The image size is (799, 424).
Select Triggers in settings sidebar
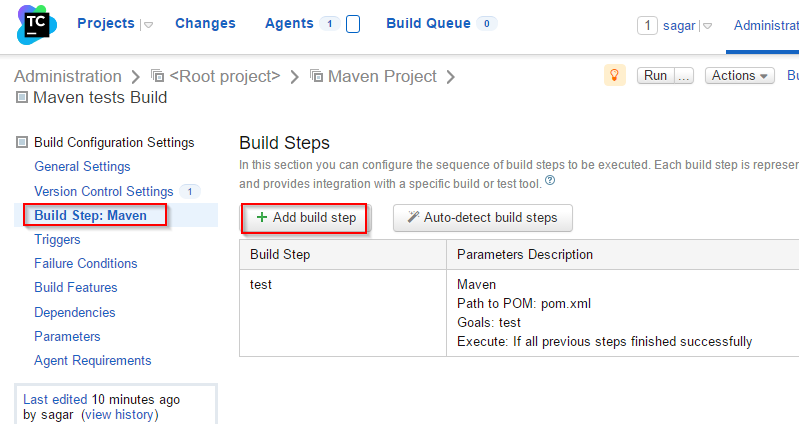pyautogui.click(x=57, y=239)
